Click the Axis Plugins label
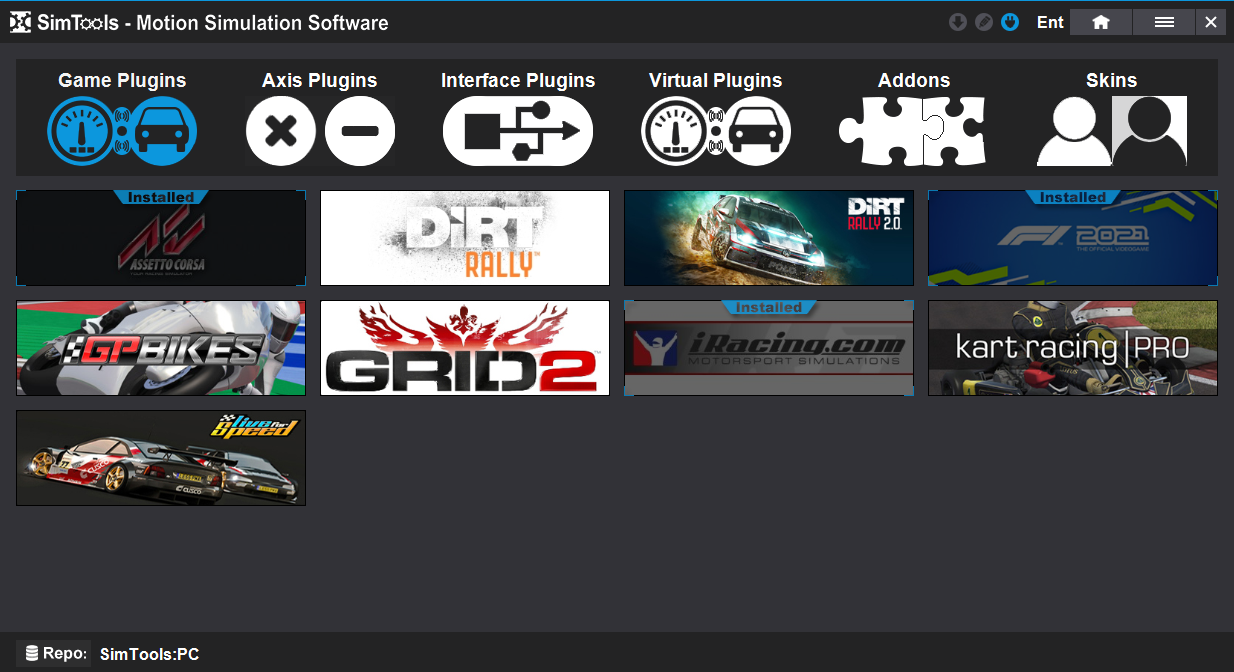The image size is (1234, 672). 320,81
